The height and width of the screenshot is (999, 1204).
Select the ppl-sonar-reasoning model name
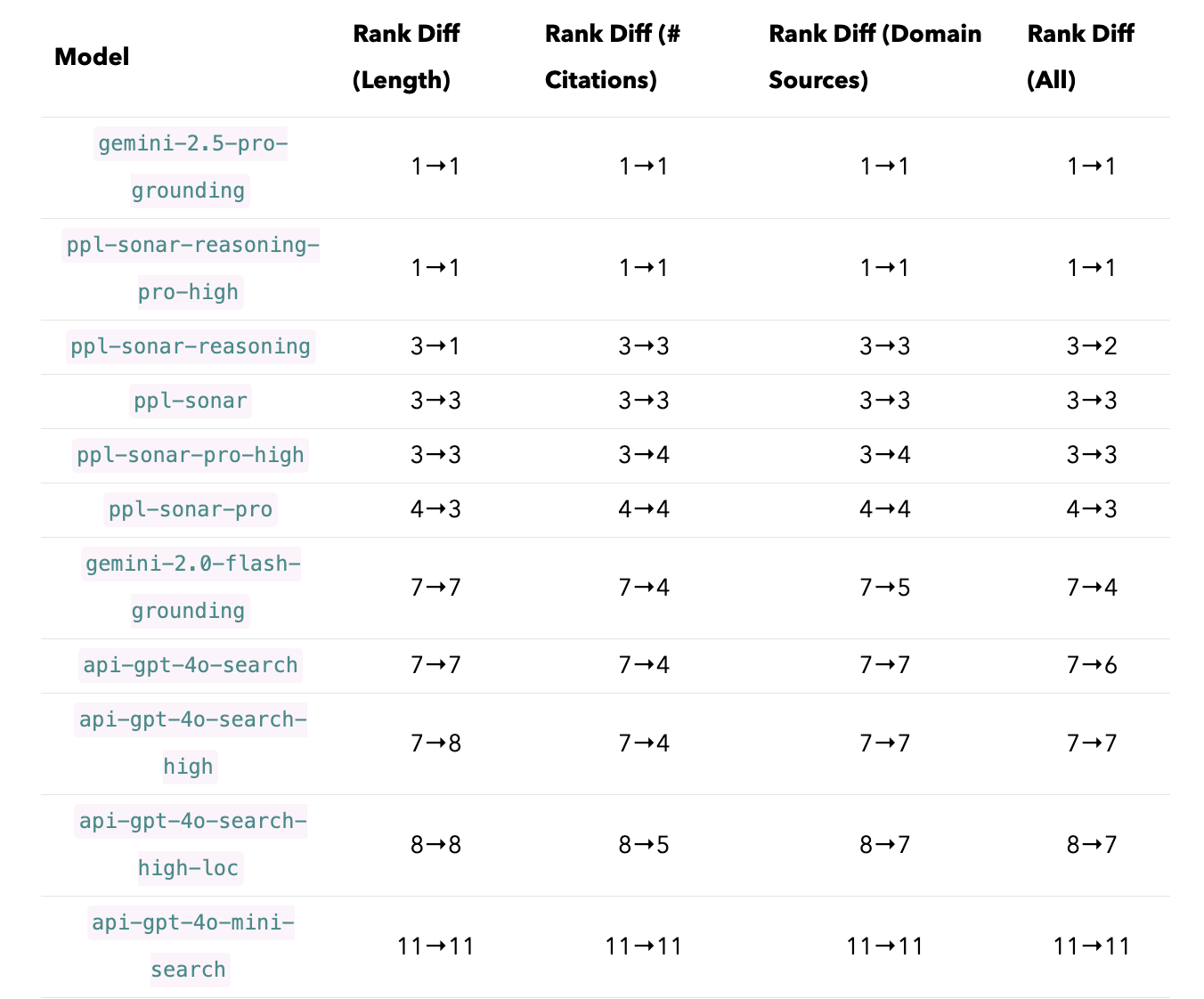click(191, 346)
